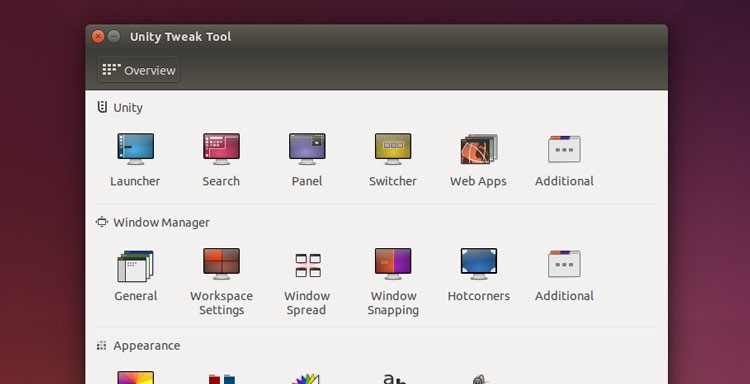Open Window Manager General settings
Image resolution: width=750 pixels, height=384 pixels.
(135, 266)
